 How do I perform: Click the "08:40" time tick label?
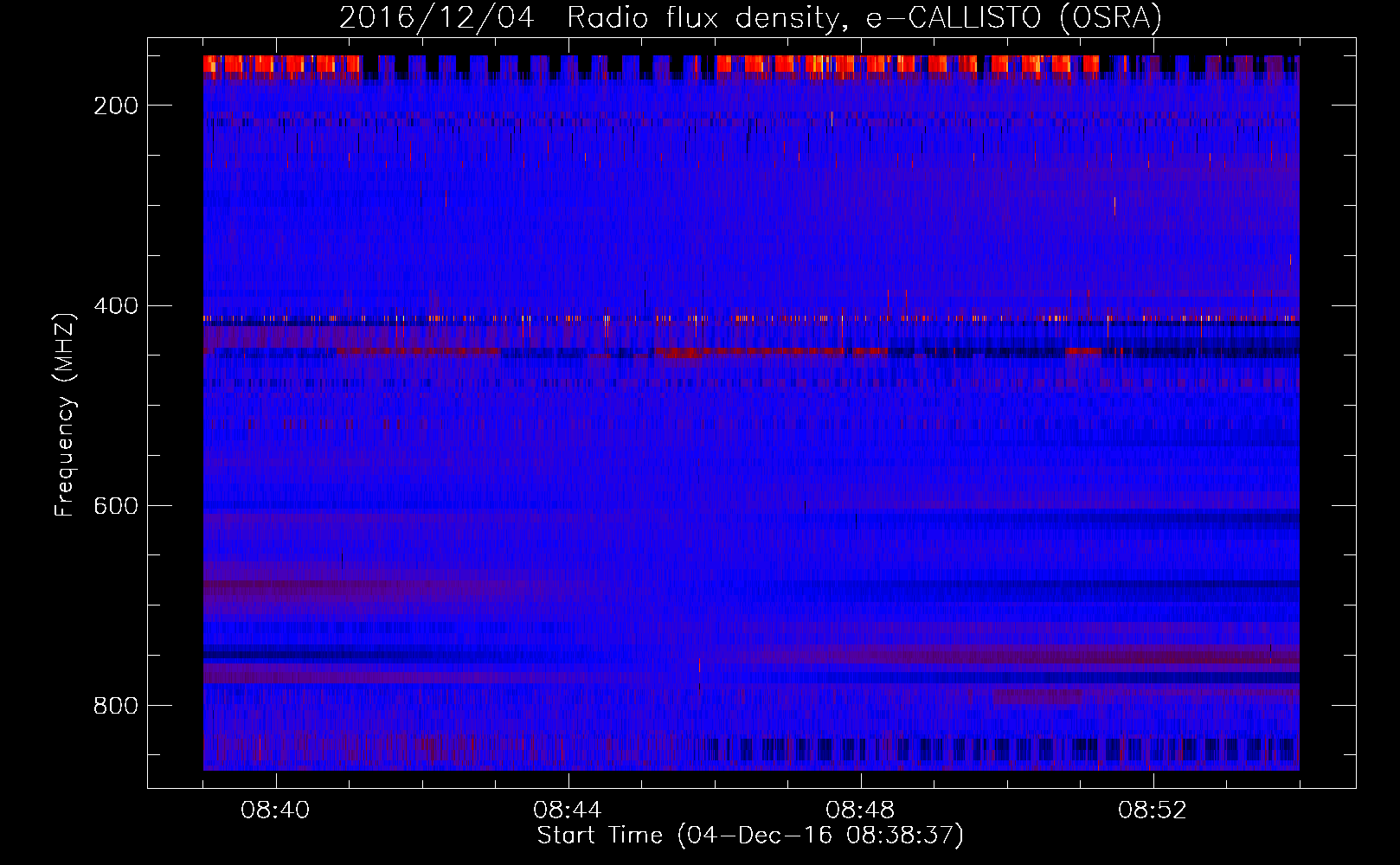click(275, 811)
